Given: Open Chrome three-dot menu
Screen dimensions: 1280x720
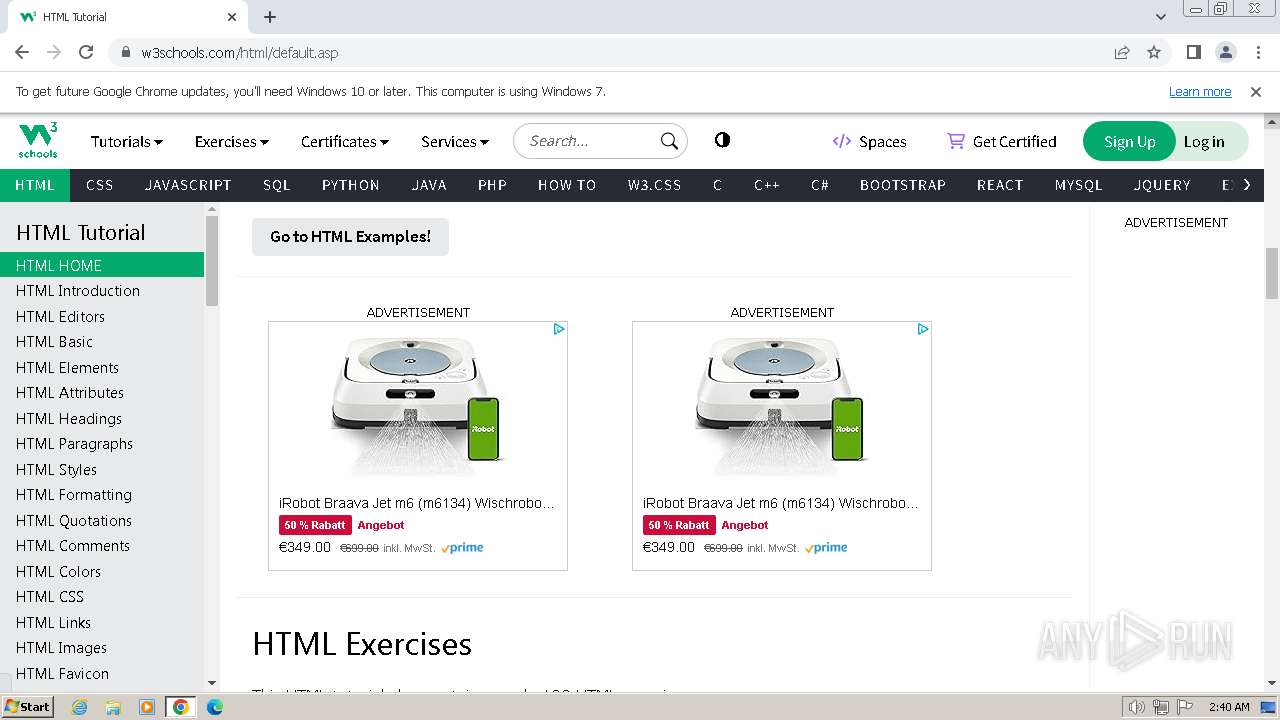Looking at the screenshot, I should [x=1257, y=52].
